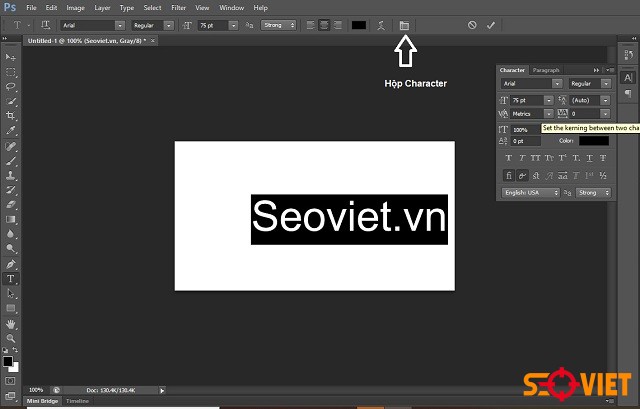Open the Window menu
640x409 pixels.
click(231, 8)
